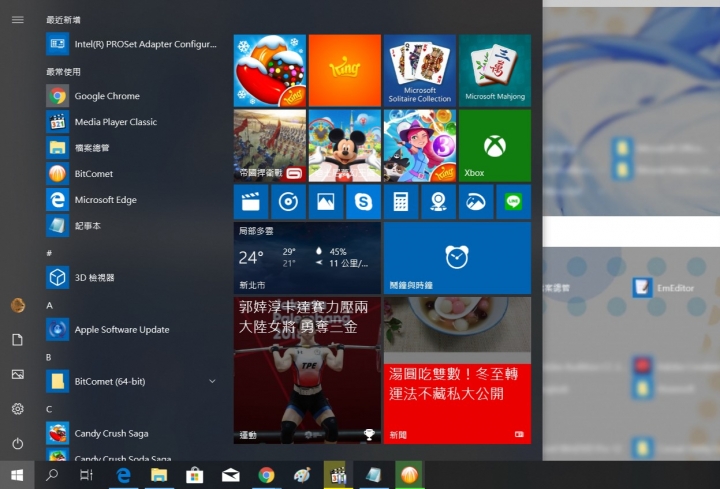Open the Mickey Mouse Disney game tile

point(345,146)
